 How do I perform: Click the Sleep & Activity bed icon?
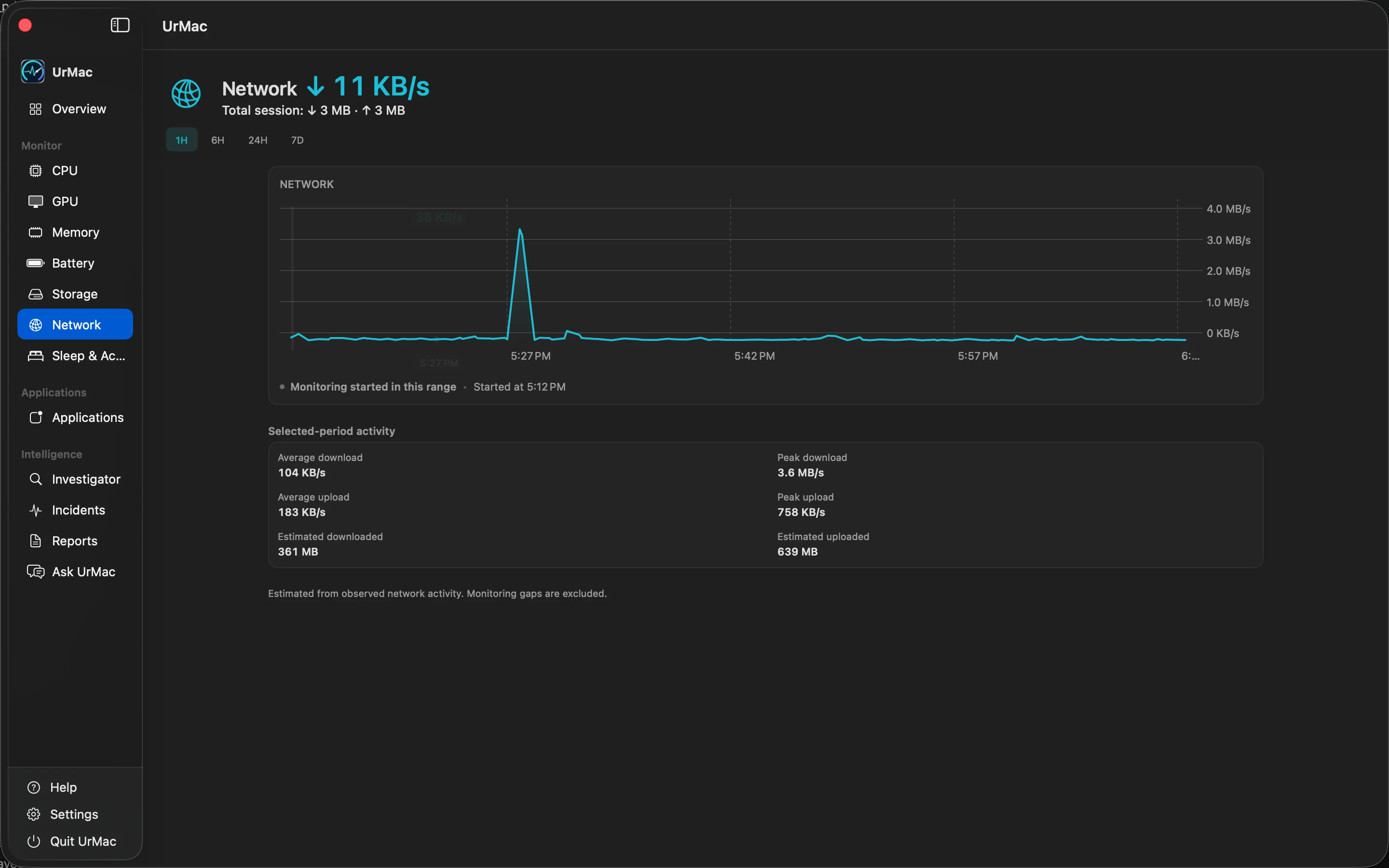[x=36, y=356]
